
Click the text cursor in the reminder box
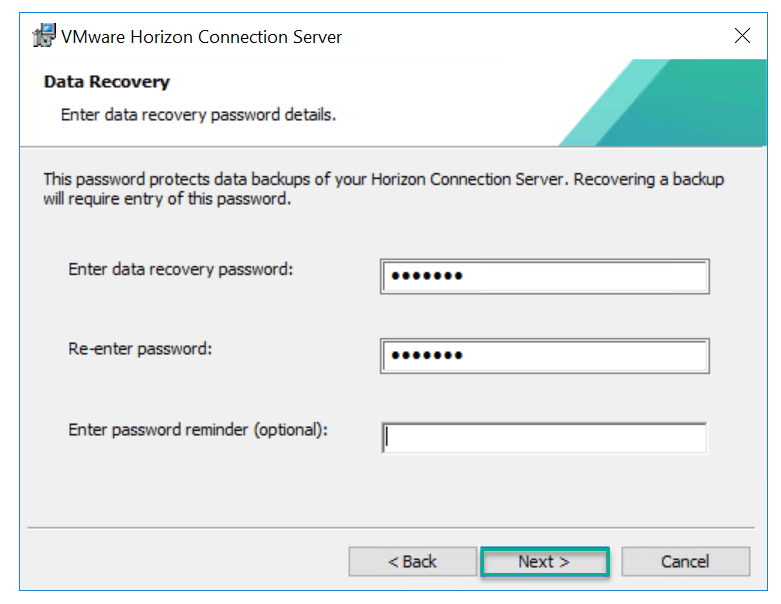(388, 437)
